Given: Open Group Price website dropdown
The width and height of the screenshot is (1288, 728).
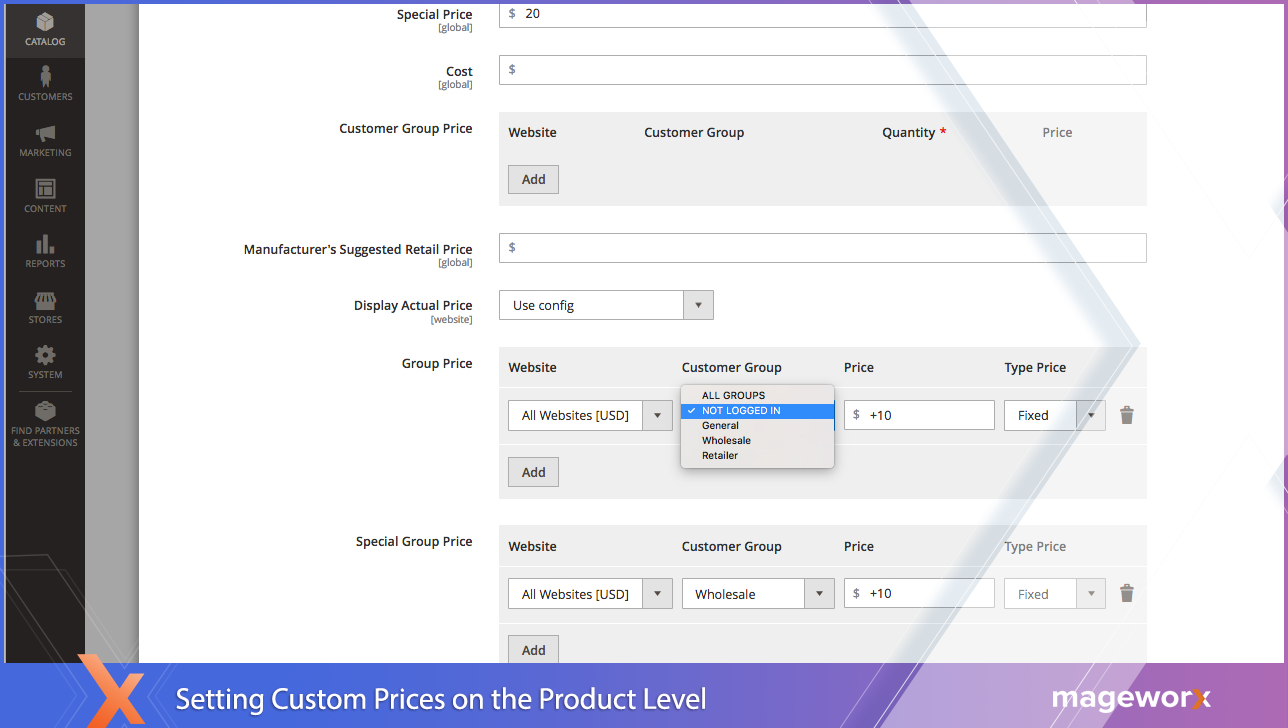Looking at the screenshot, I should [x=589, y=415].
